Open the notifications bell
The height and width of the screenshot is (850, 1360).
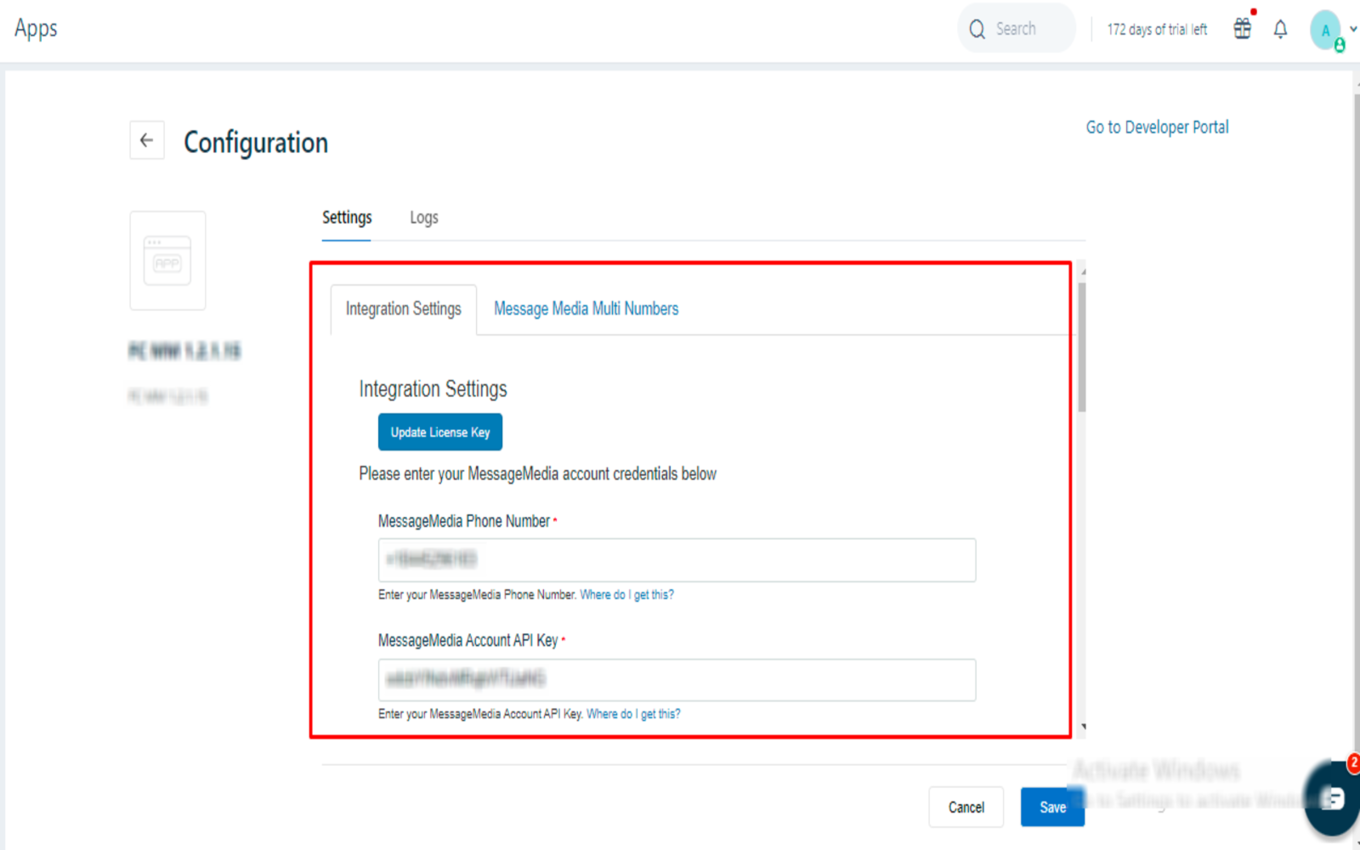[1280, 29]
